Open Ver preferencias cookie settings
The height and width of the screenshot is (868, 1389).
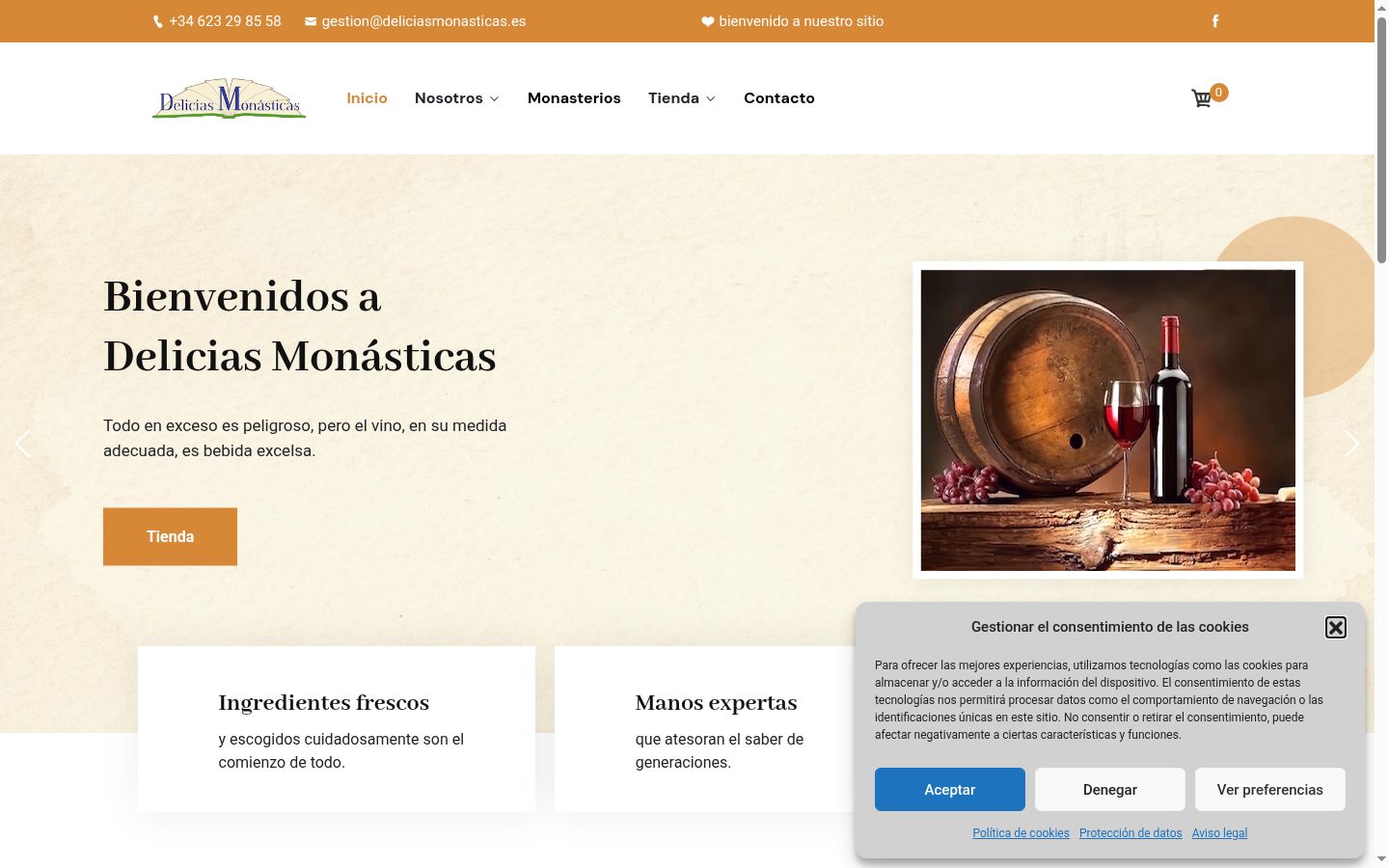click(1270, 790)
